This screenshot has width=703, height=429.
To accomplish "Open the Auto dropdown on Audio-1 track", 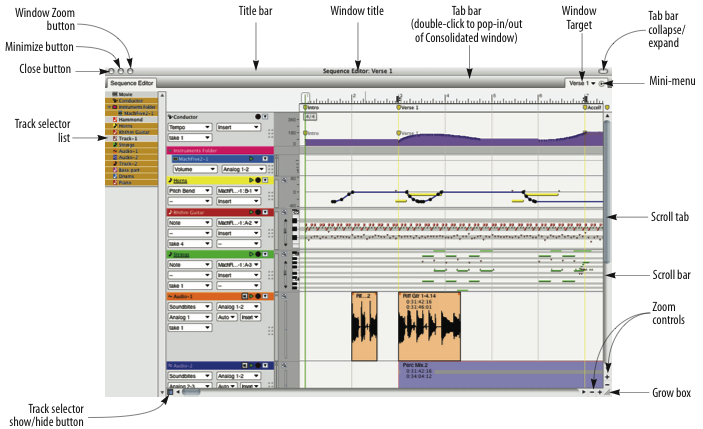I will coord(227,317).
